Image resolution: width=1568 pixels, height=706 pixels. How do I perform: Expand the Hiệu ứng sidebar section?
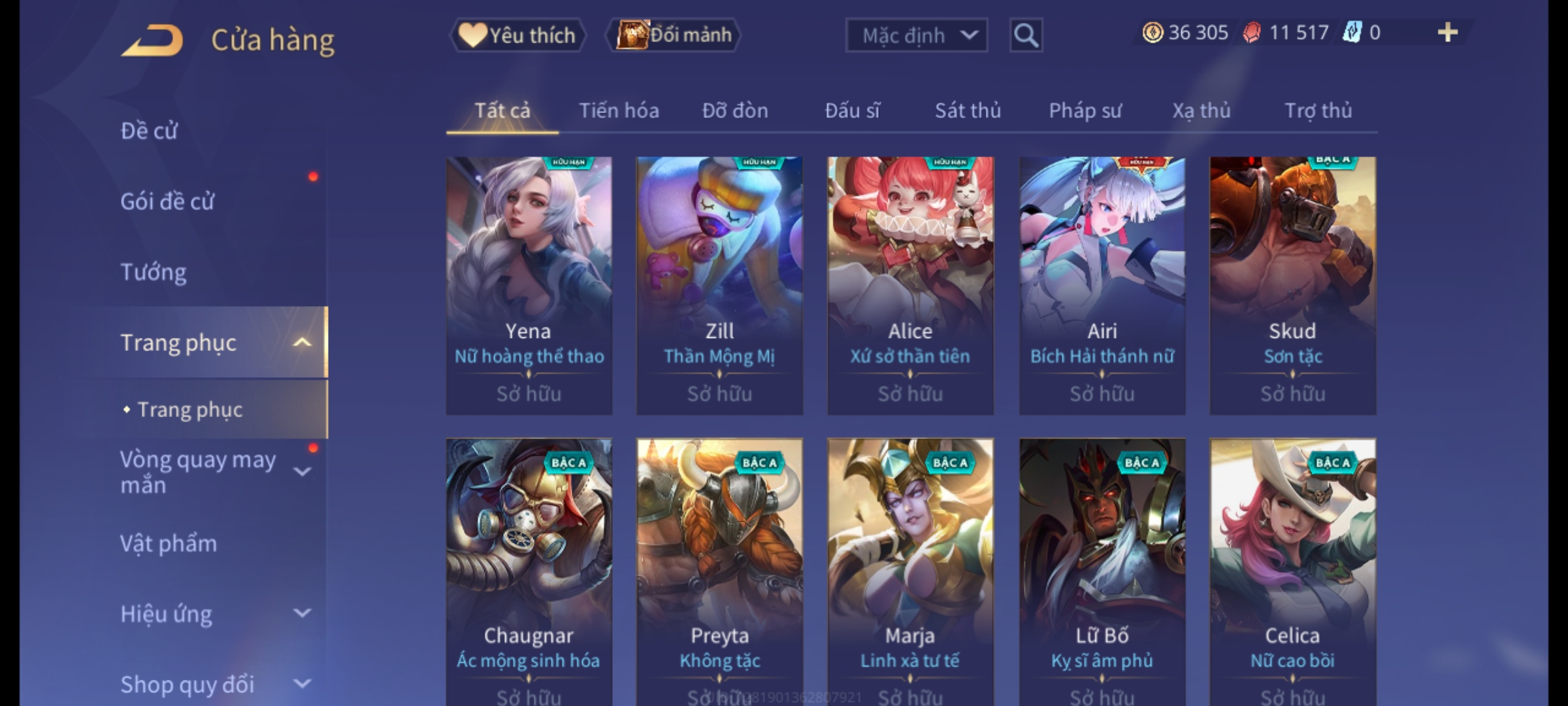(302, 613)
